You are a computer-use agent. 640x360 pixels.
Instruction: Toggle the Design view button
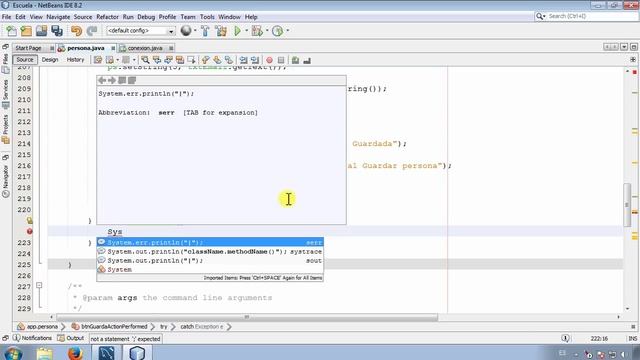(x=50, y=60)
